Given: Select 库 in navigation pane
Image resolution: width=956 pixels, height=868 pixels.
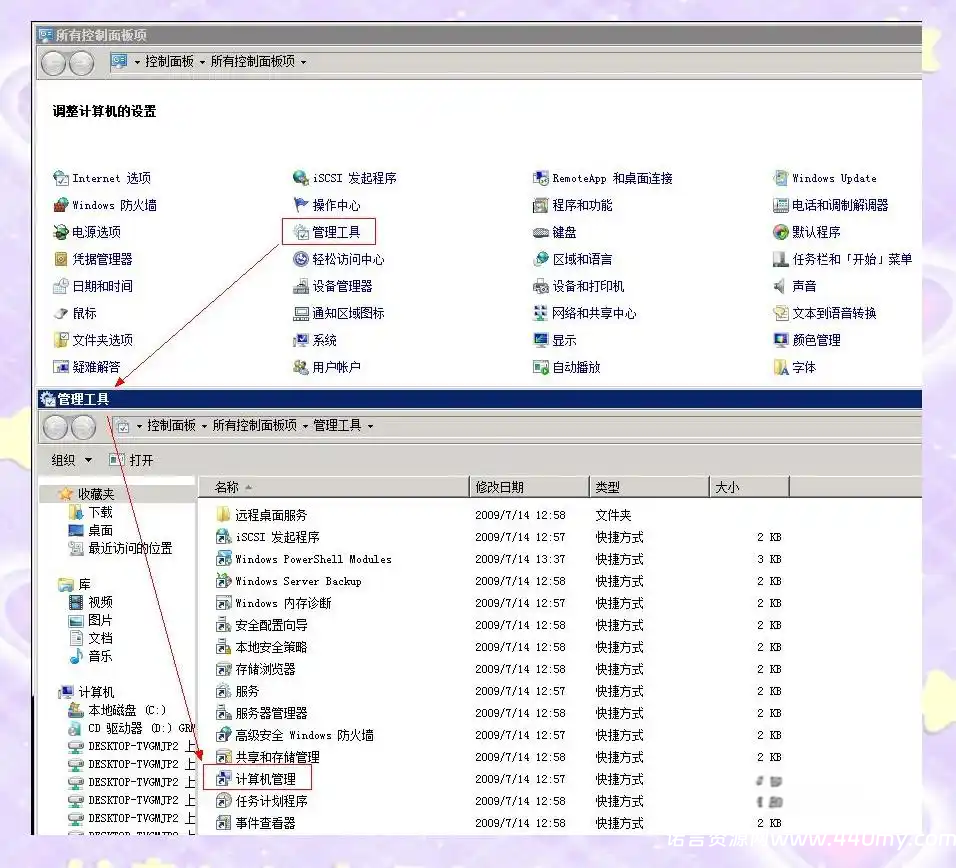Looking at the screenshot, I should 84,585.
